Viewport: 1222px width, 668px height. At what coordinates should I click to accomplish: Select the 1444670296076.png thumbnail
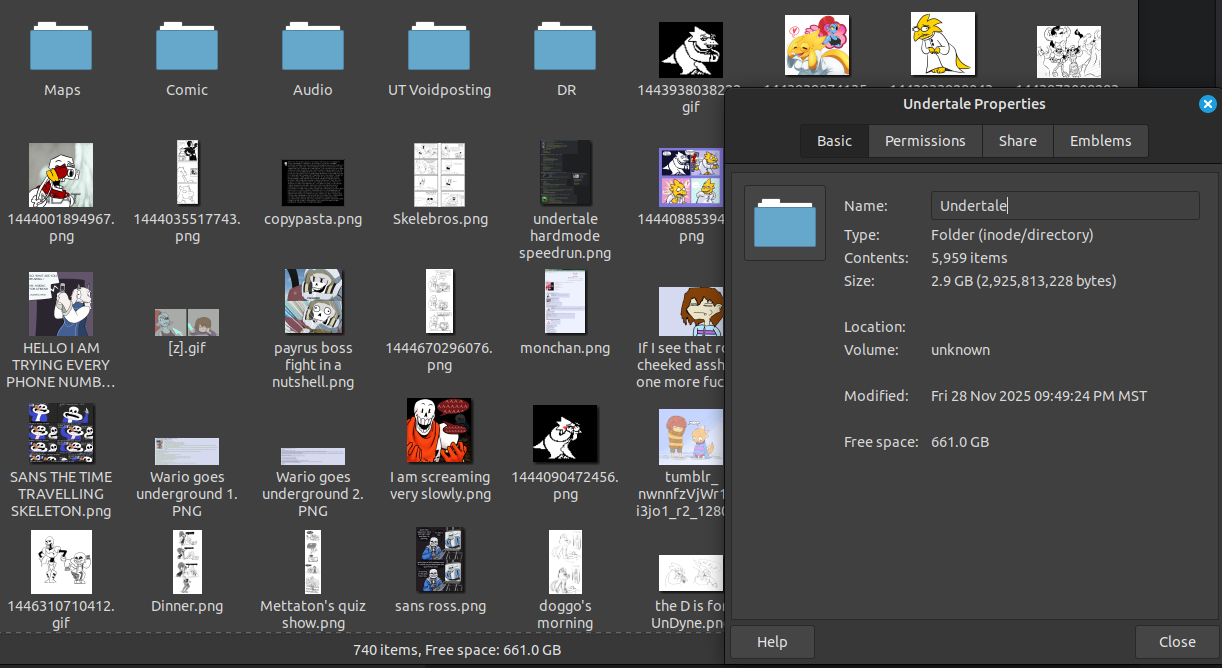pyautogui.click(x=439, y=301)
